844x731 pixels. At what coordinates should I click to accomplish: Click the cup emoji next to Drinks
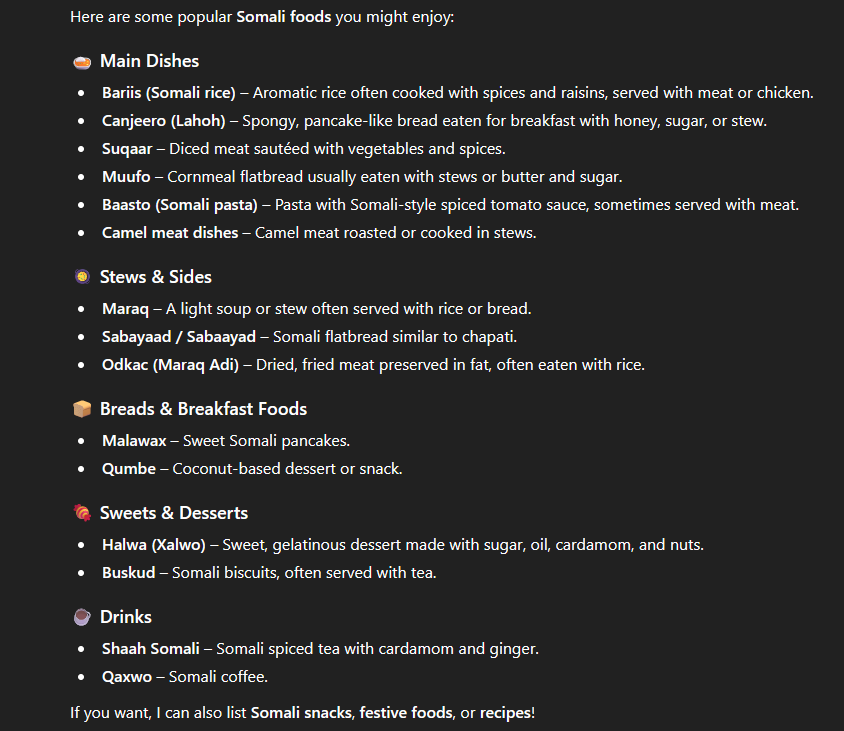coord(82,617)
